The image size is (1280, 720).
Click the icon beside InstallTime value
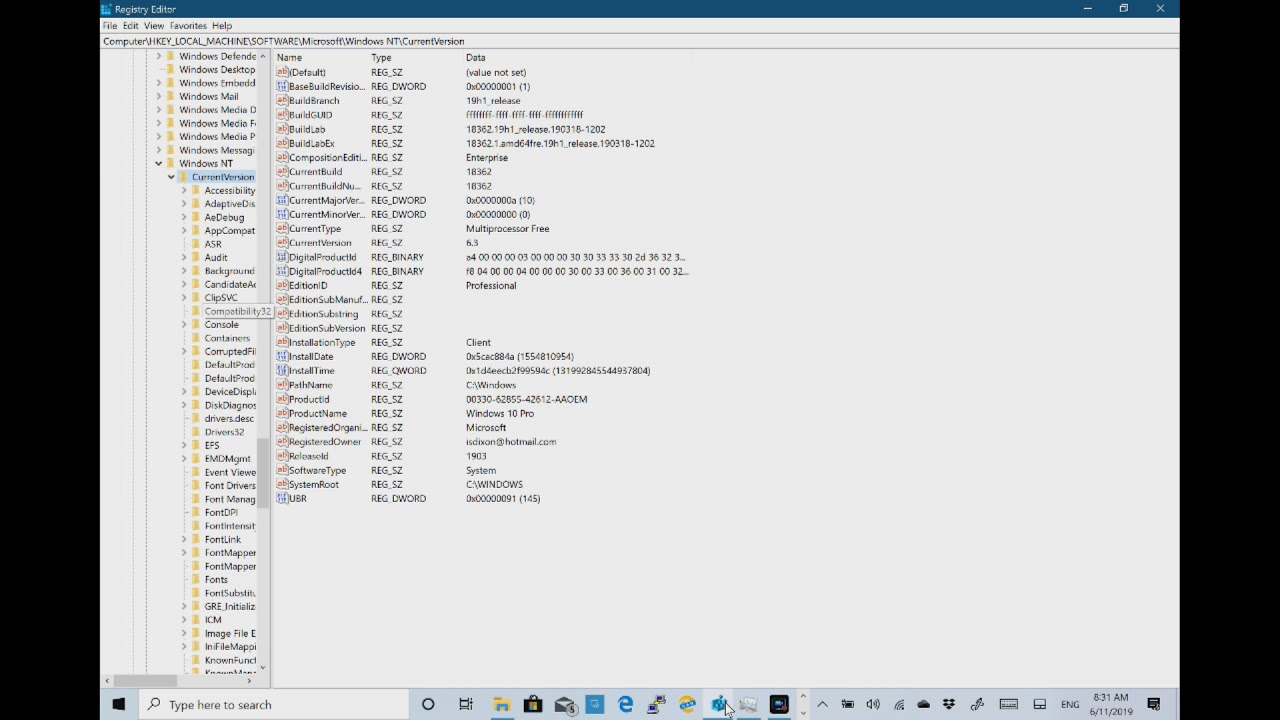coord(282,370)
